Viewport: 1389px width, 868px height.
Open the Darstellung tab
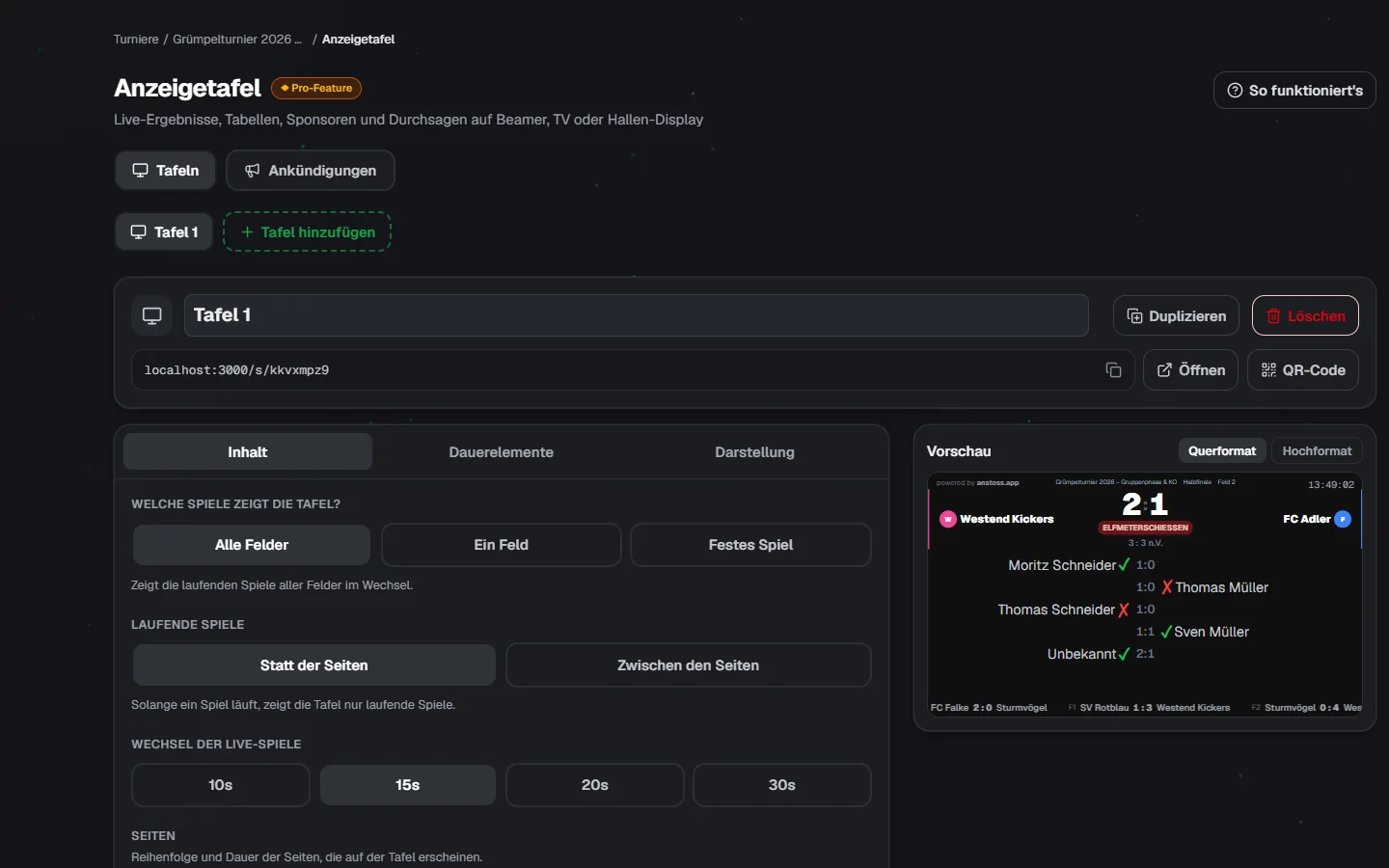[x=754, y=451]
